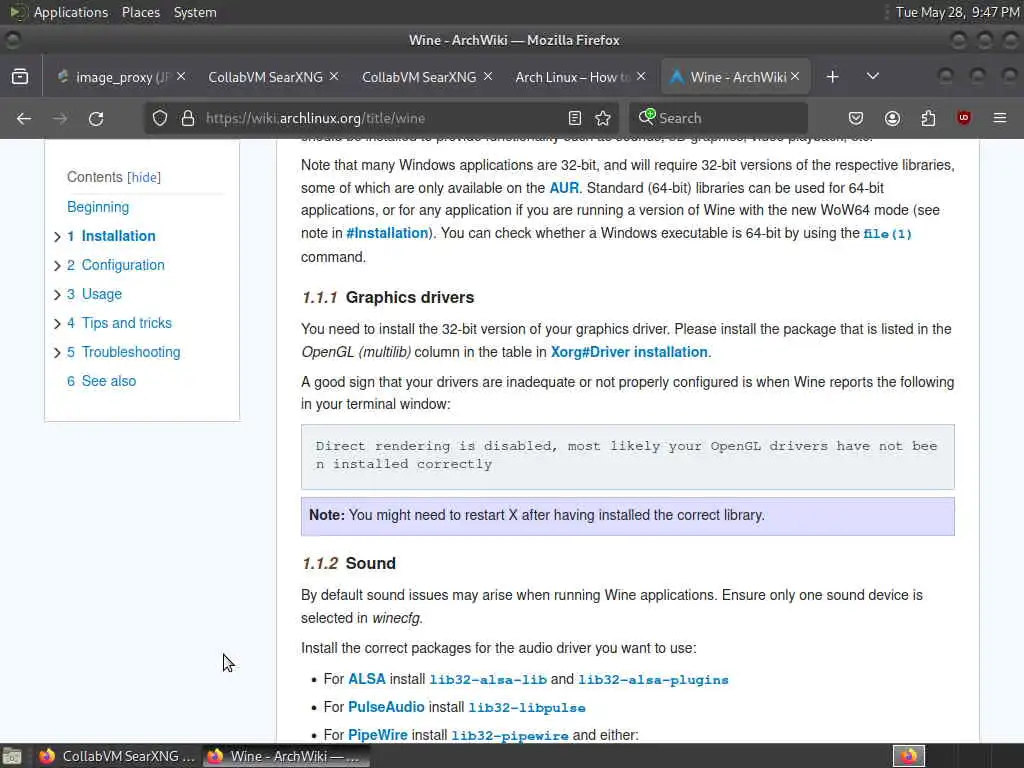Go back to the previous page

point(24,118)
